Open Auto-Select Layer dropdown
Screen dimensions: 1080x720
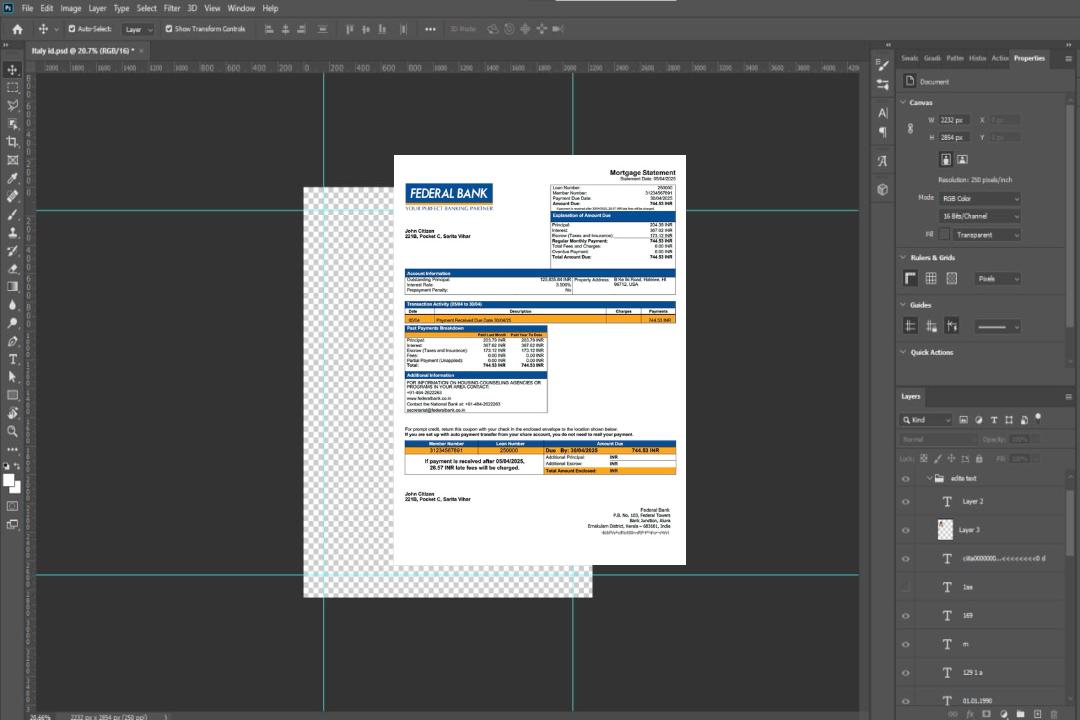point(138,29)
